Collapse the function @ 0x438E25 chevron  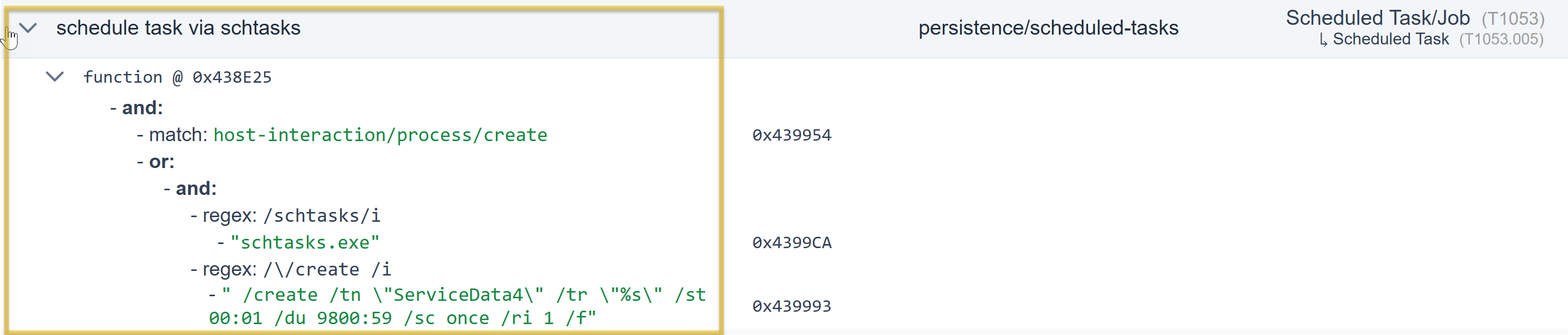pyautogui.click(x=55, y=77)
